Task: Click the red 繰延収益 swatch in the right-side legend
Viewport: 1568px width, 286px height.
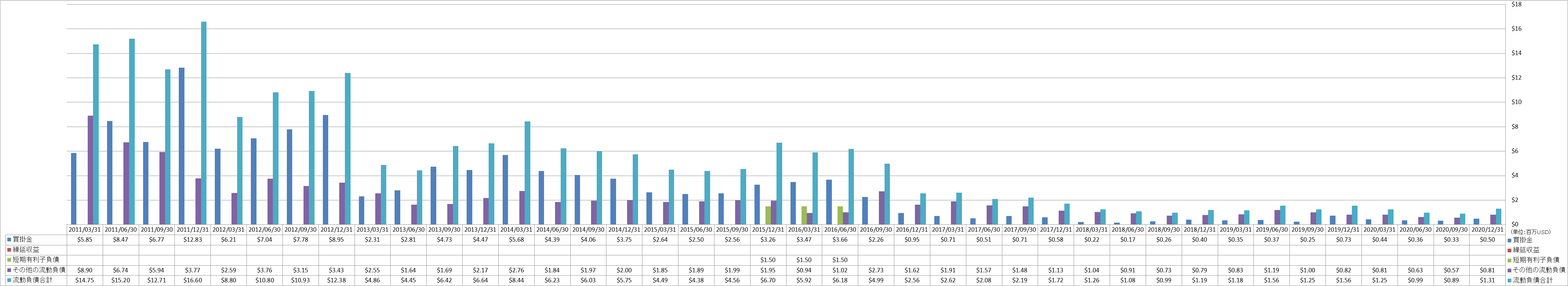Action: 1510,250
